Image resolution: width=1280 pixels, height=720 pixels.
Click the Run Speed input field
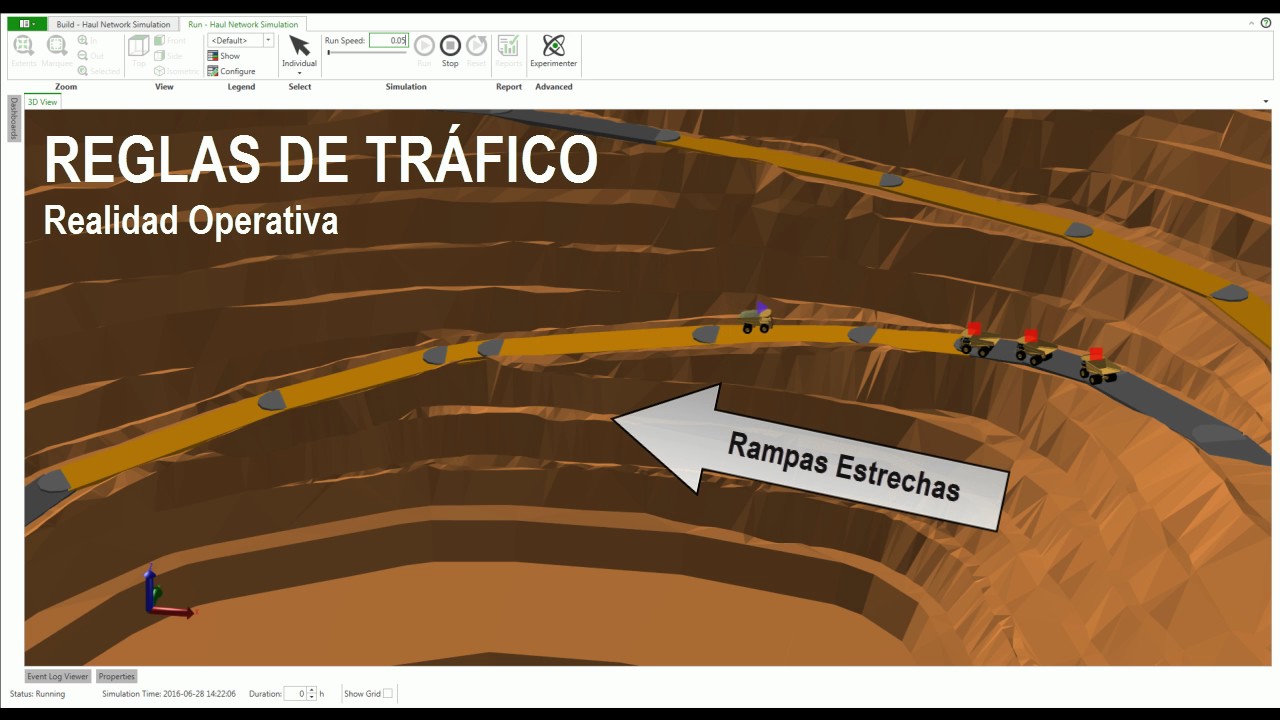(388, 41)
